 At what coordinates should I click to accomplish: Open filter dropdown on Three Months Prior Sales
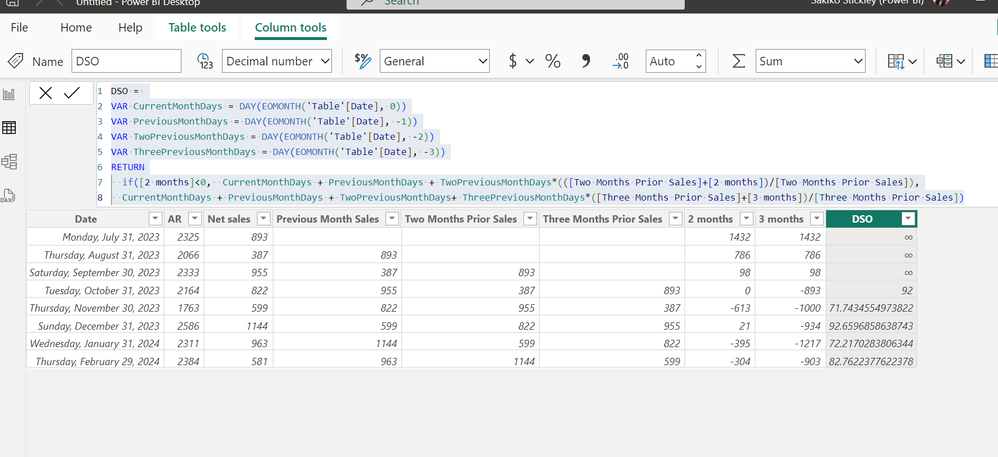675,219
